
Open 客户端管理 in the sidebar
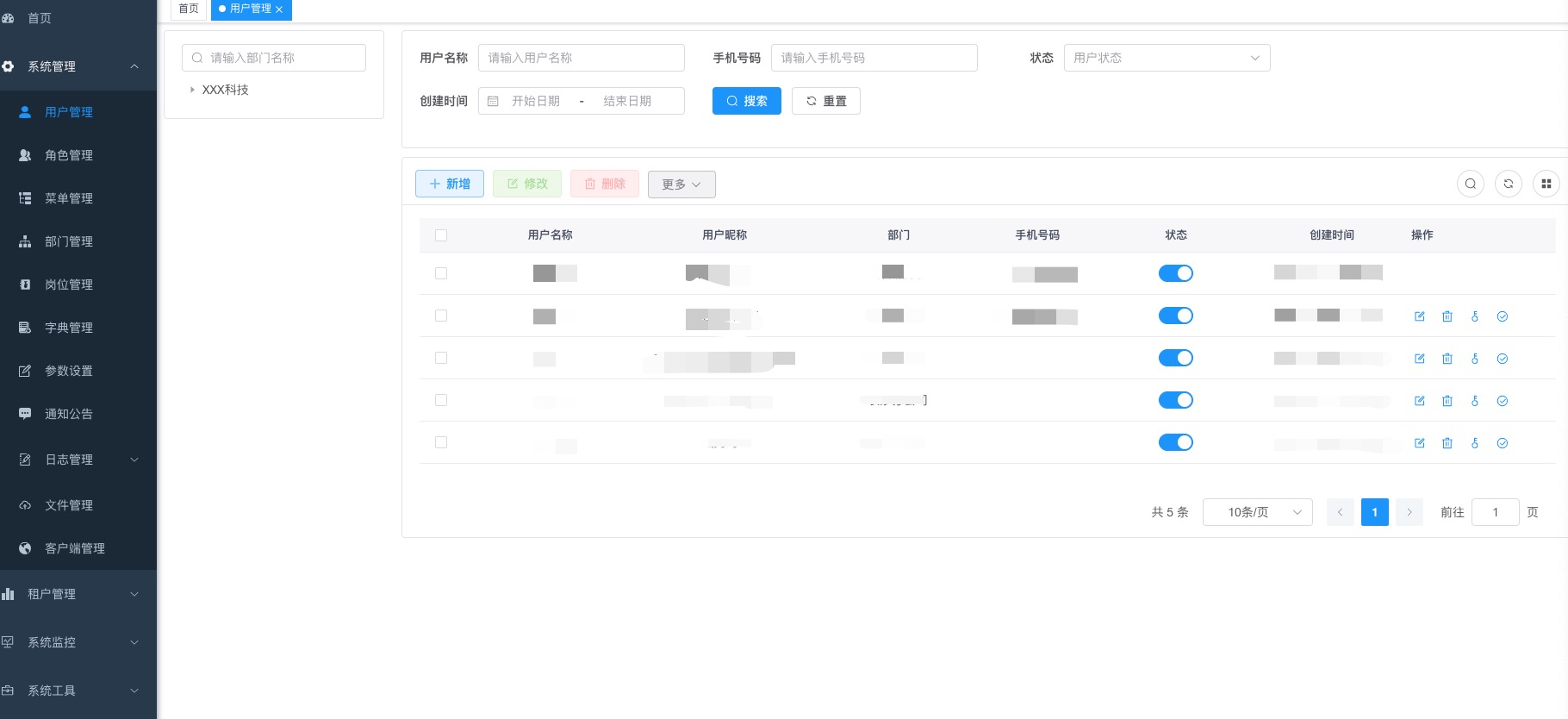pos(78,548)
